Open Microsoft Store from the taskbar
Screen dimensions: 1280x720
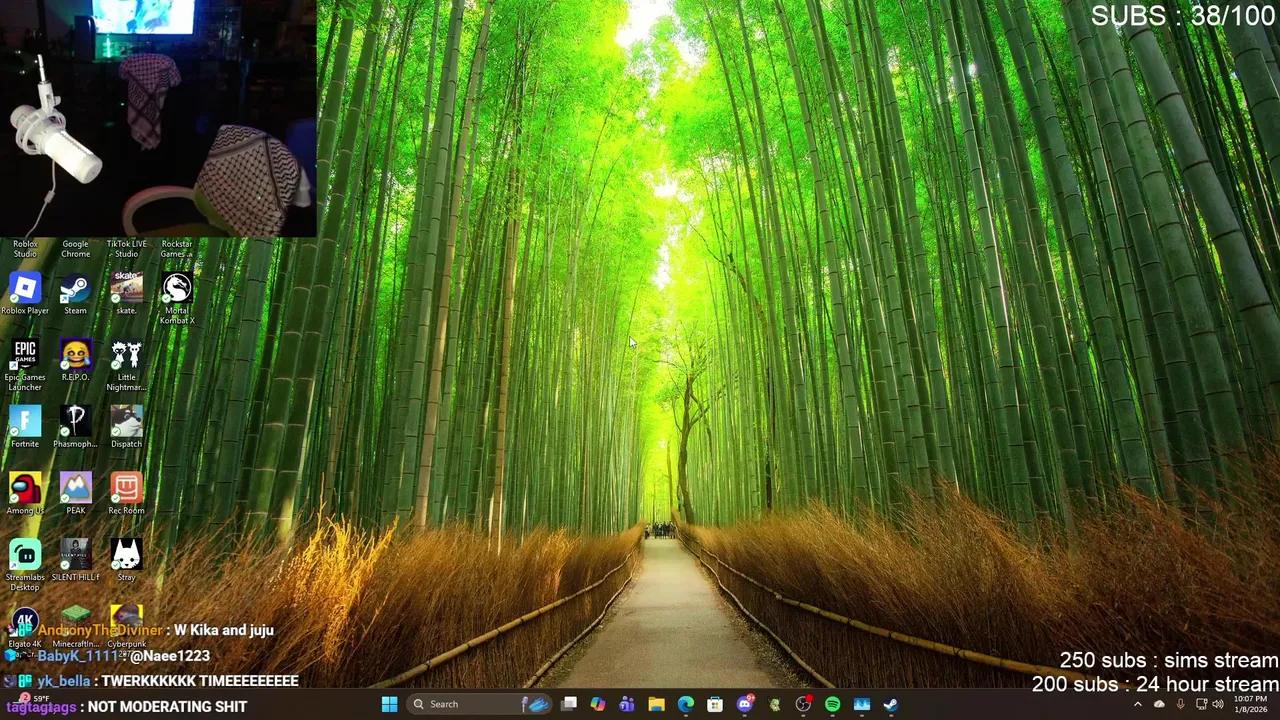point(715,704)
